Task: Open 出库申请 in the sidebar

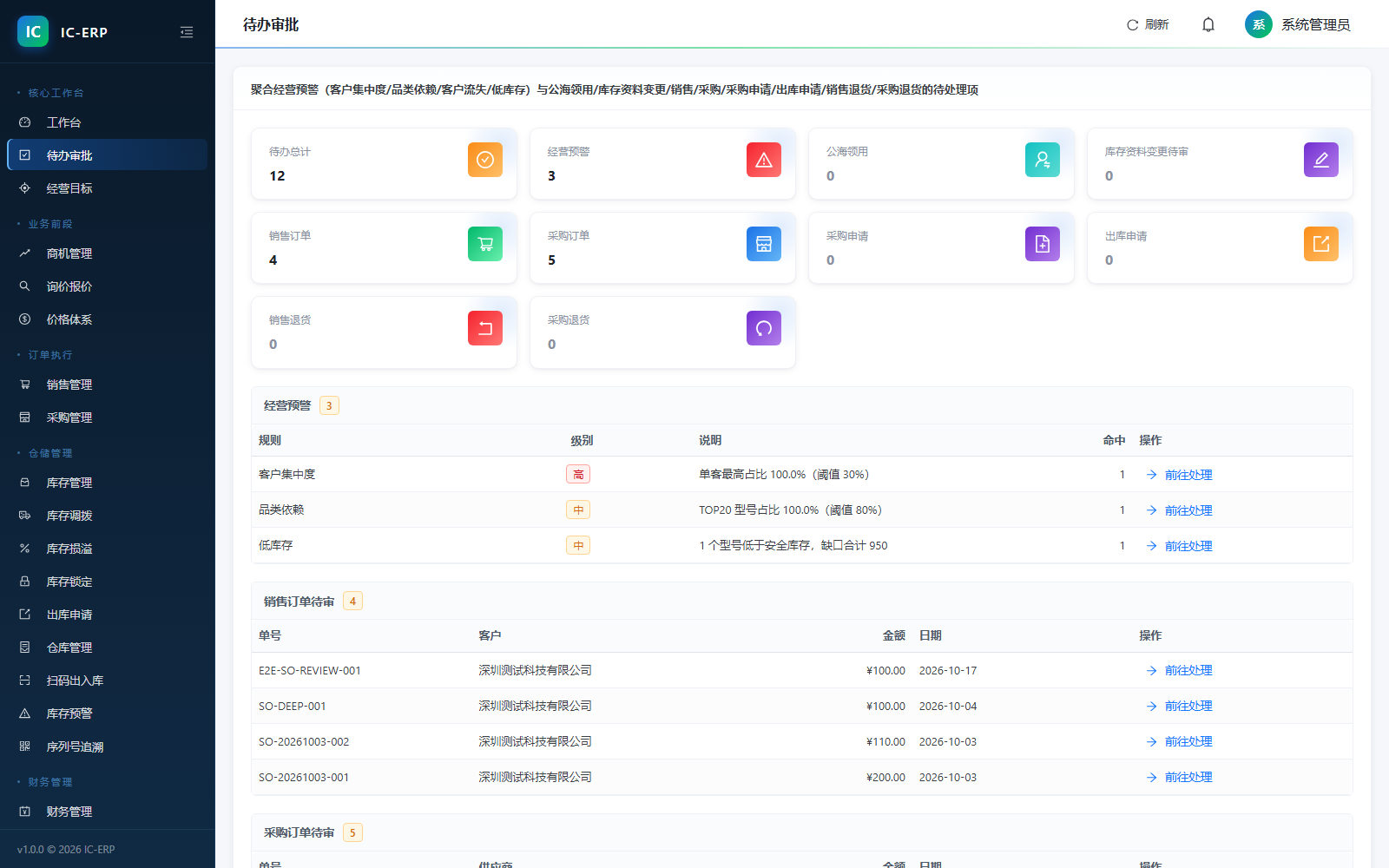Action: 108,615
